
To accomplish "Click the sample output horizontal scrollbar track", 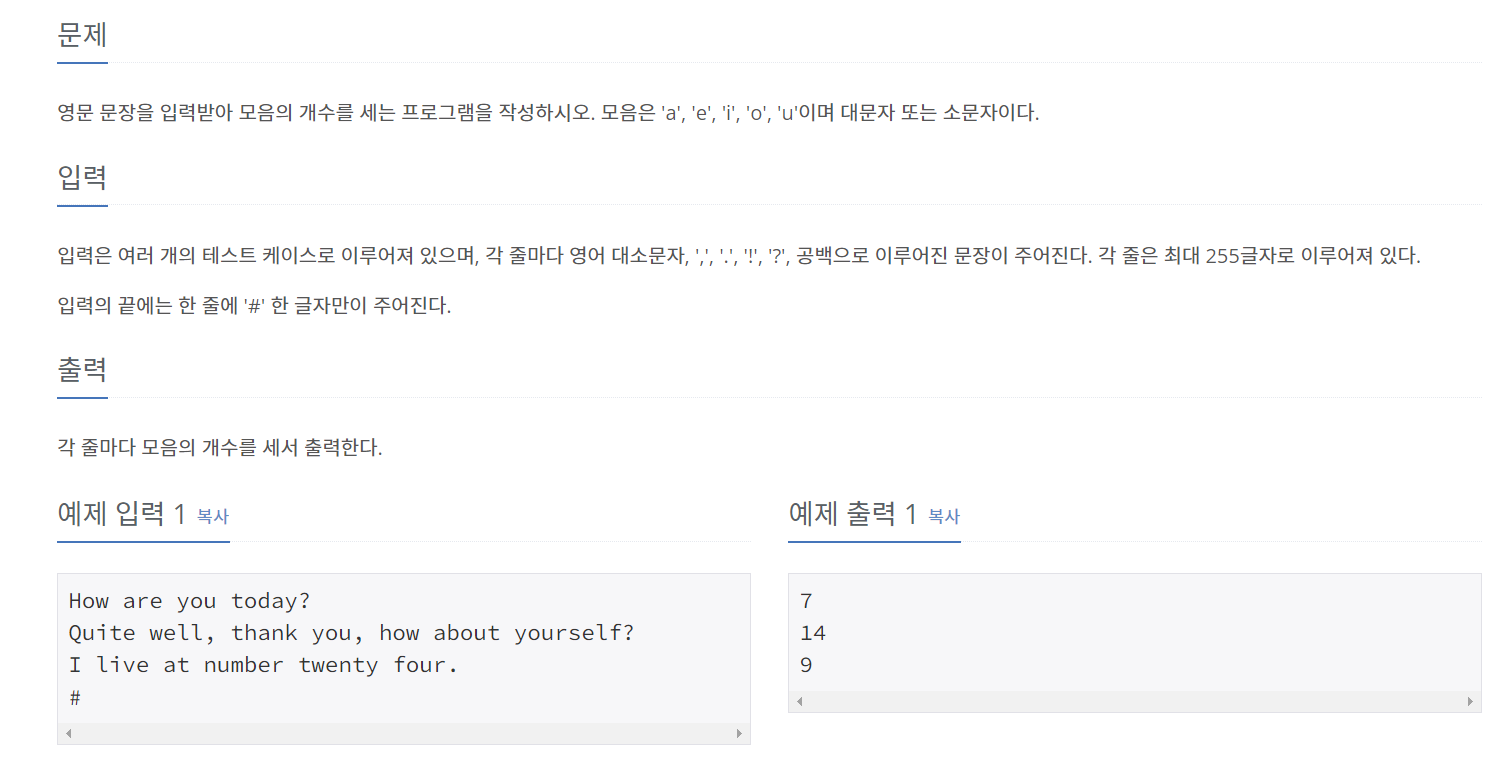I will (x=1135, y=701).
